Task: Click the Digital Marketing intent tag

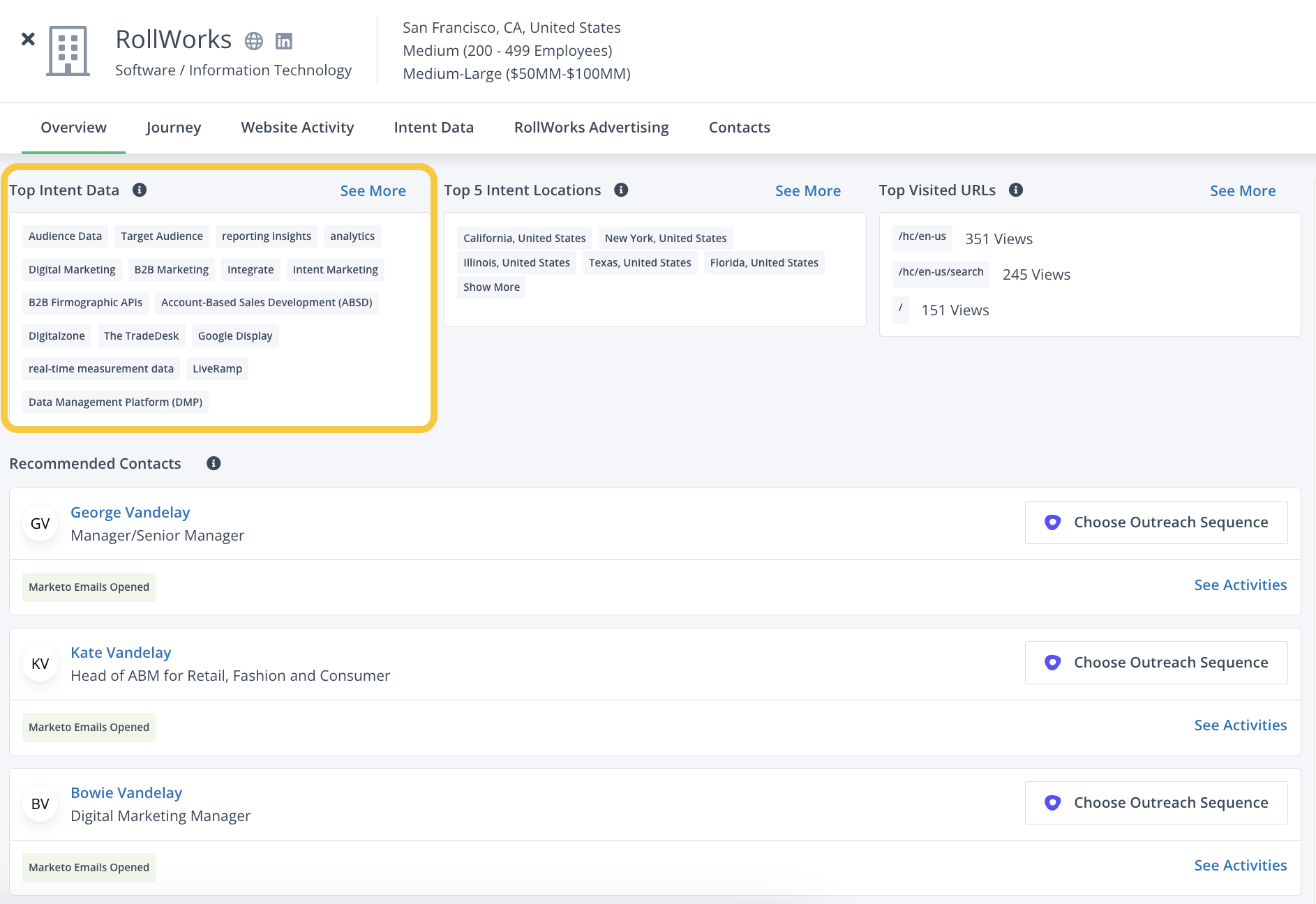Action: pyautogui.click(x=72, y=270)
